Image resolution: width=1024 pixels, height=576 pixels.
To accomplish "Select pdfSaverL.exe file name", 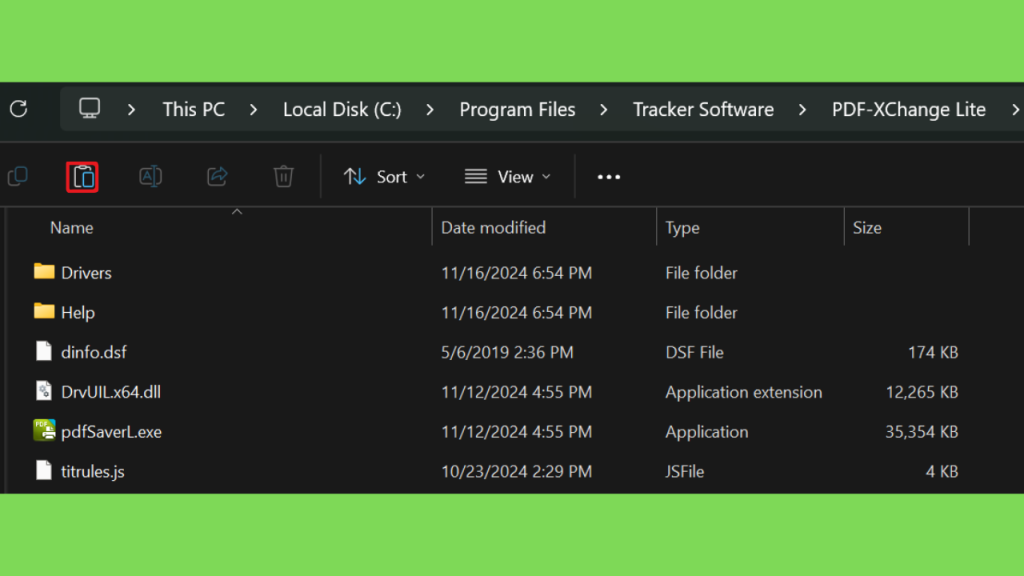I will (x=111, y=432).
